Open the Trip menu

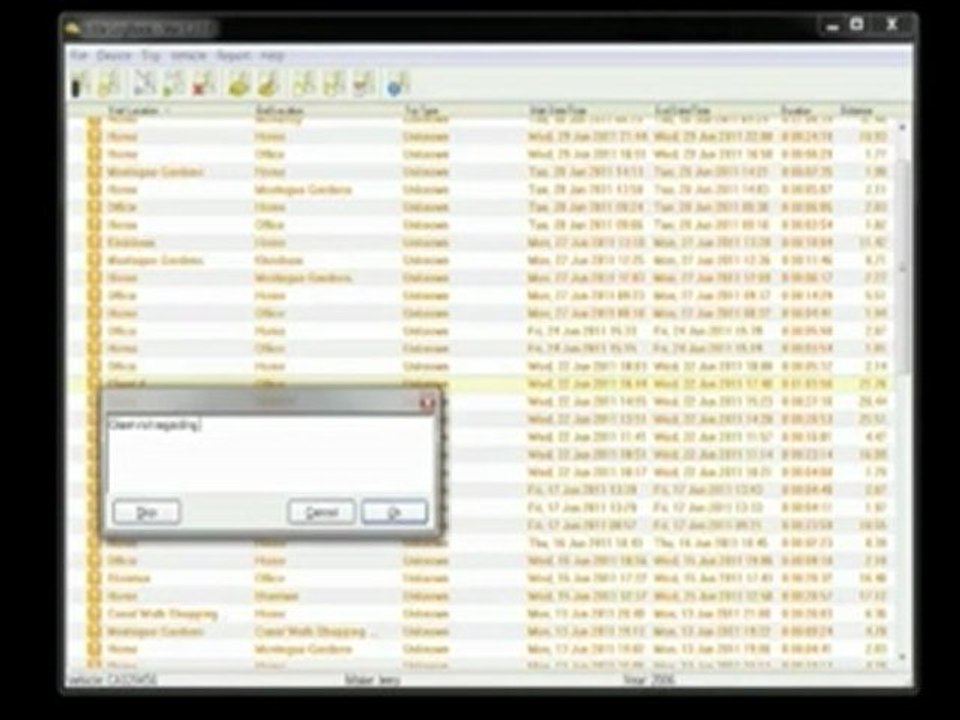coord(151,56)
